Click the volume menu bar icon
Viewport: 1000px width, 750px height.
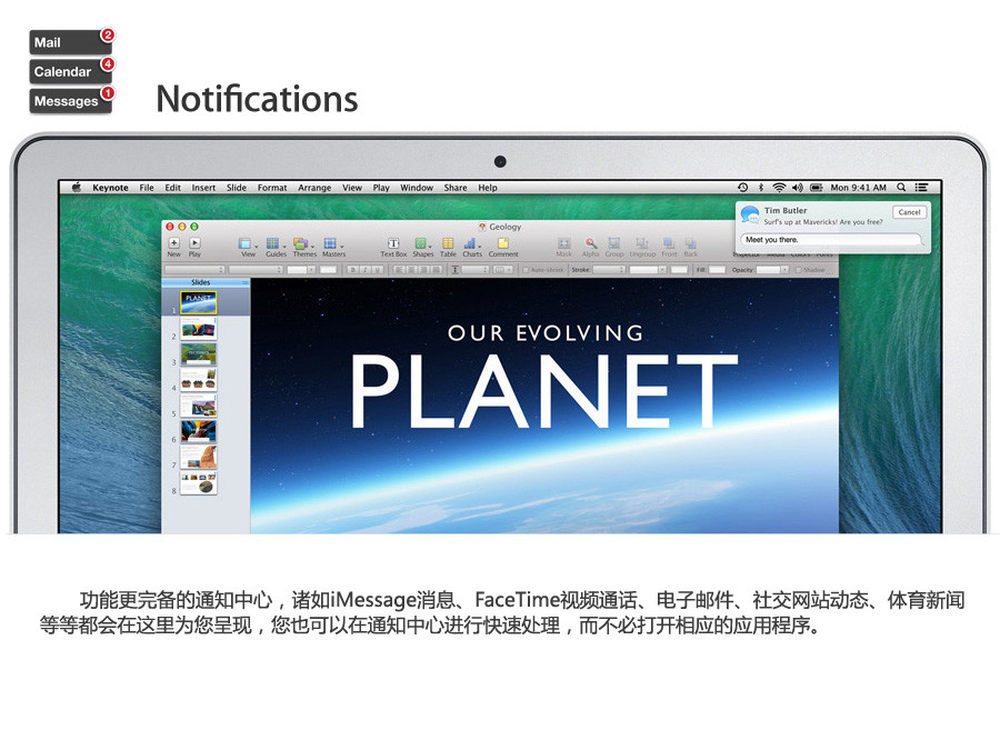[797, 188]
